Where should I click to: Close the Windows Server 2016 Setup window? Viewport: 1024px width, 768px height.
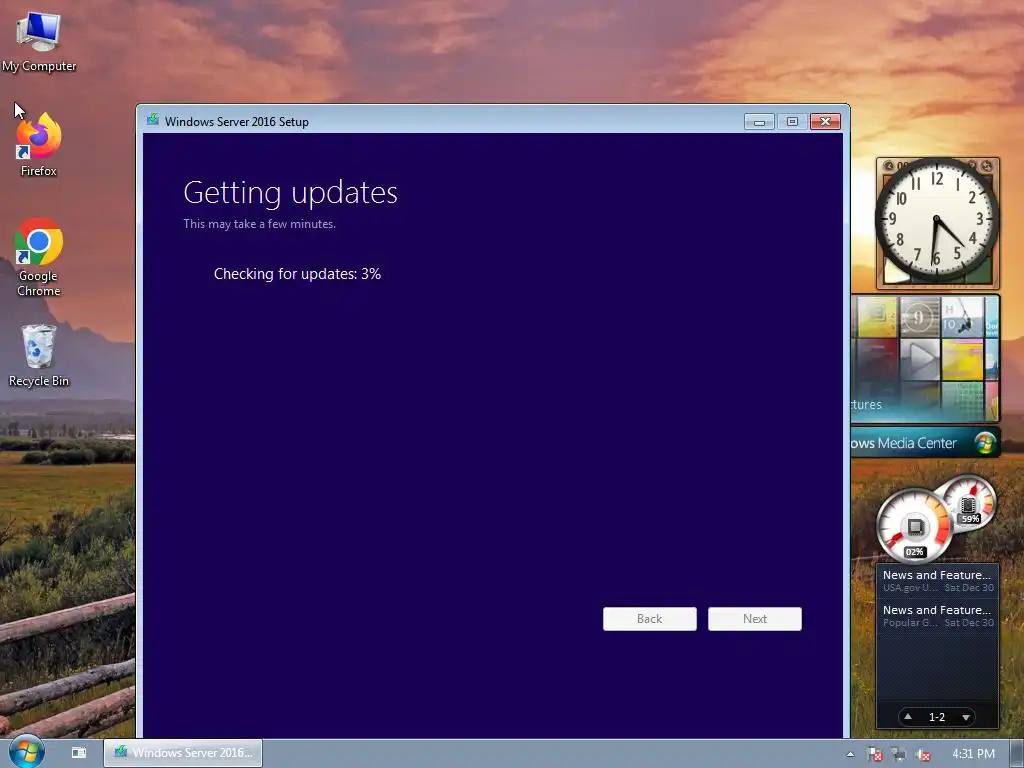tap(825, 121)
